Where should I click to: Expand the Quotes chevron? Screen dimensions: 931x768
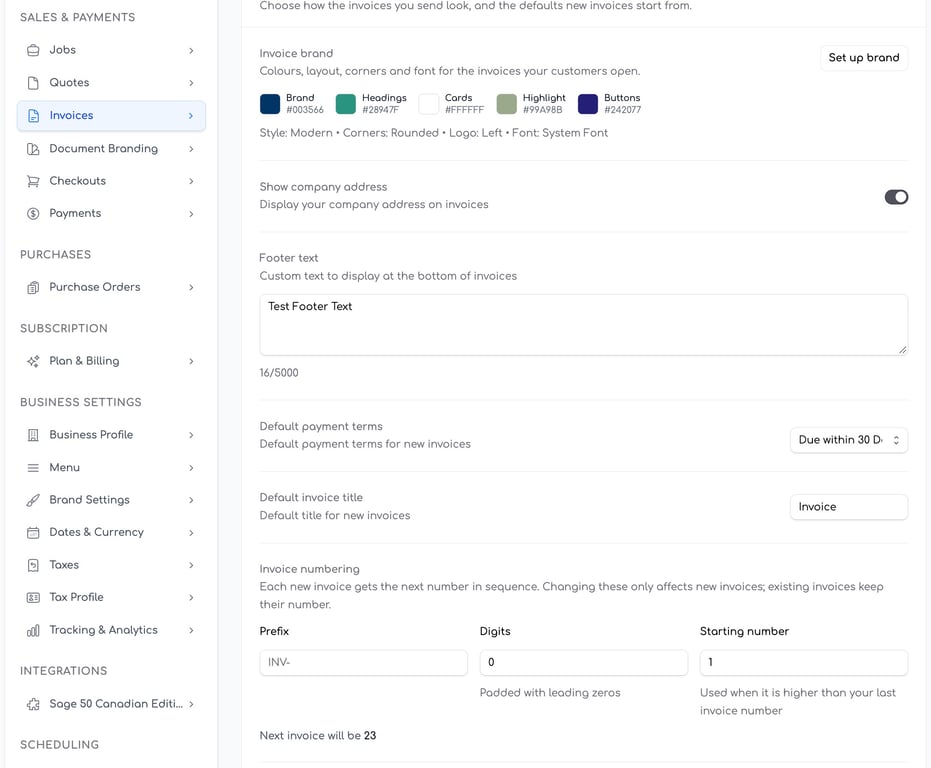pyautogui.click(x=191, y=83)
